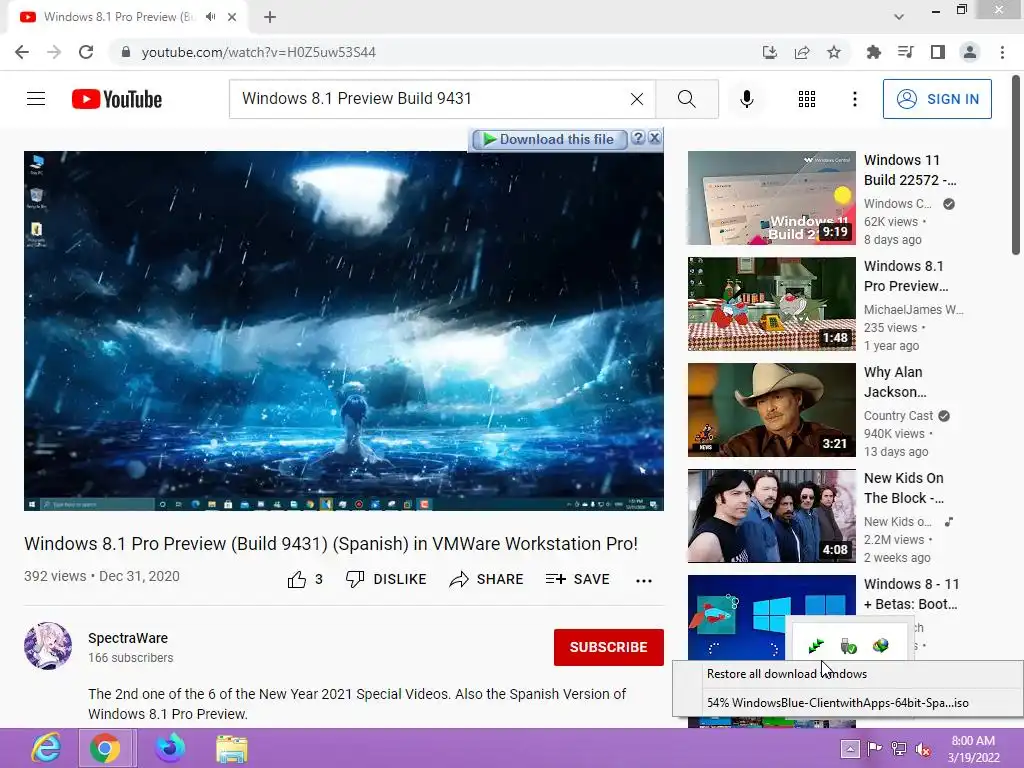Click the install app icon in address bar

point(770,52)
